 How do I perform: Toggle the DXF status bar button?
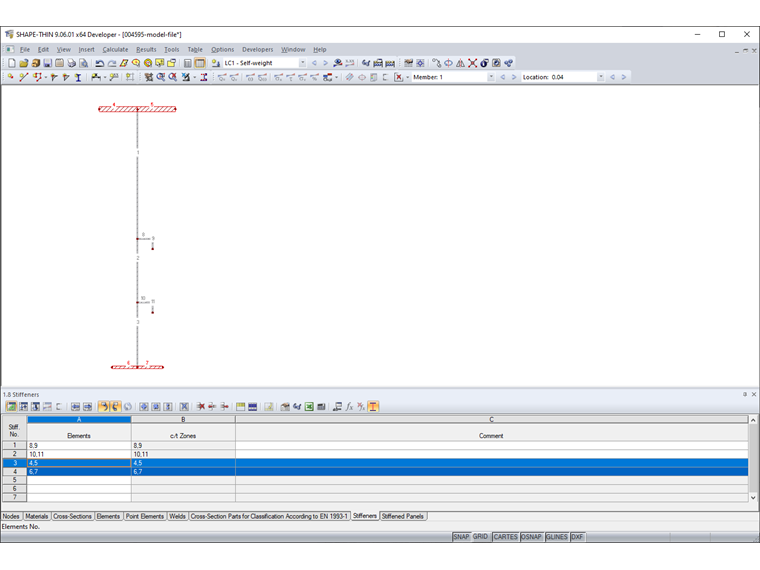pyautogui.click(x=577, y=537)
